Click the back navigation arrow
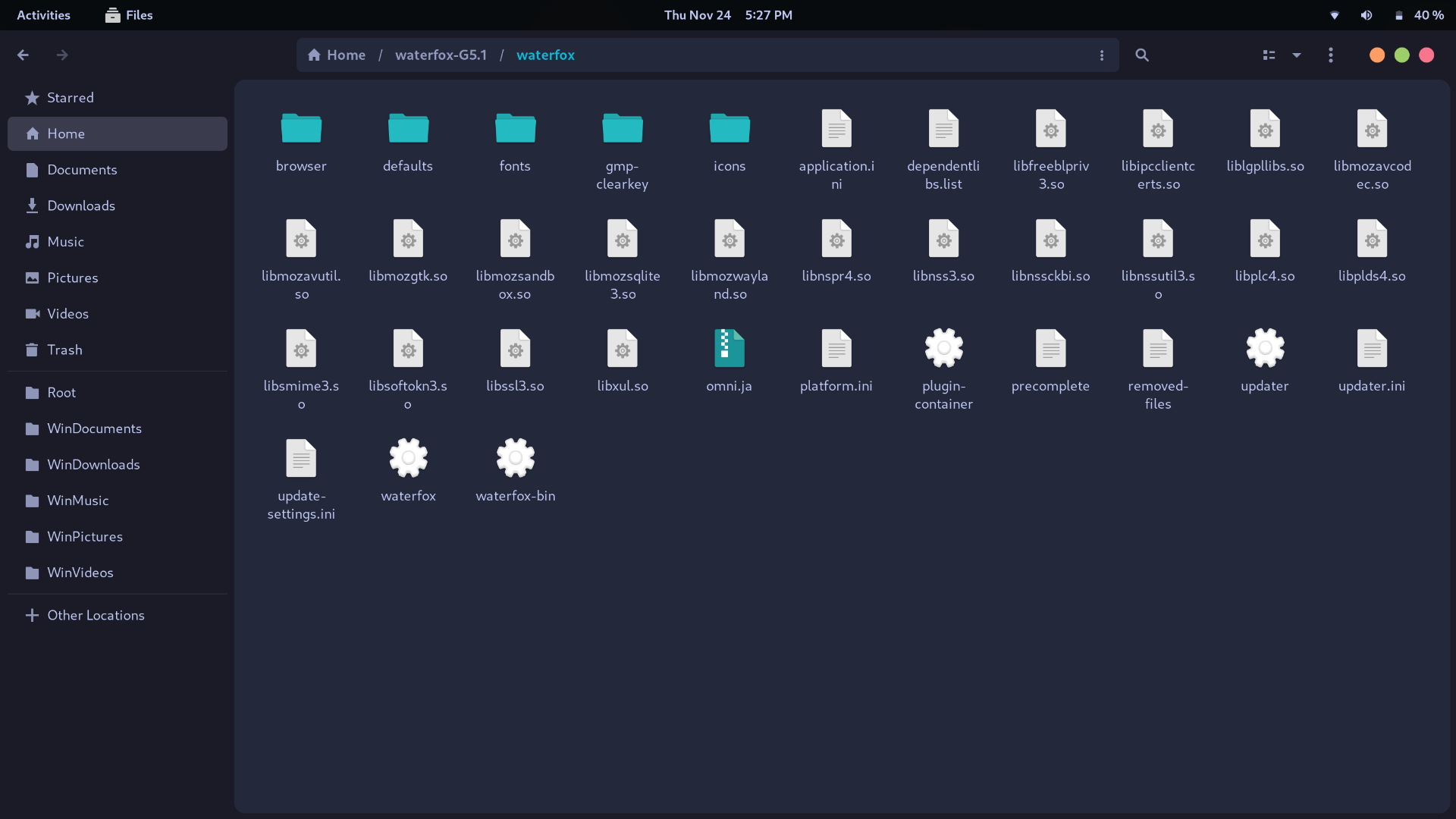 [23, 55]
